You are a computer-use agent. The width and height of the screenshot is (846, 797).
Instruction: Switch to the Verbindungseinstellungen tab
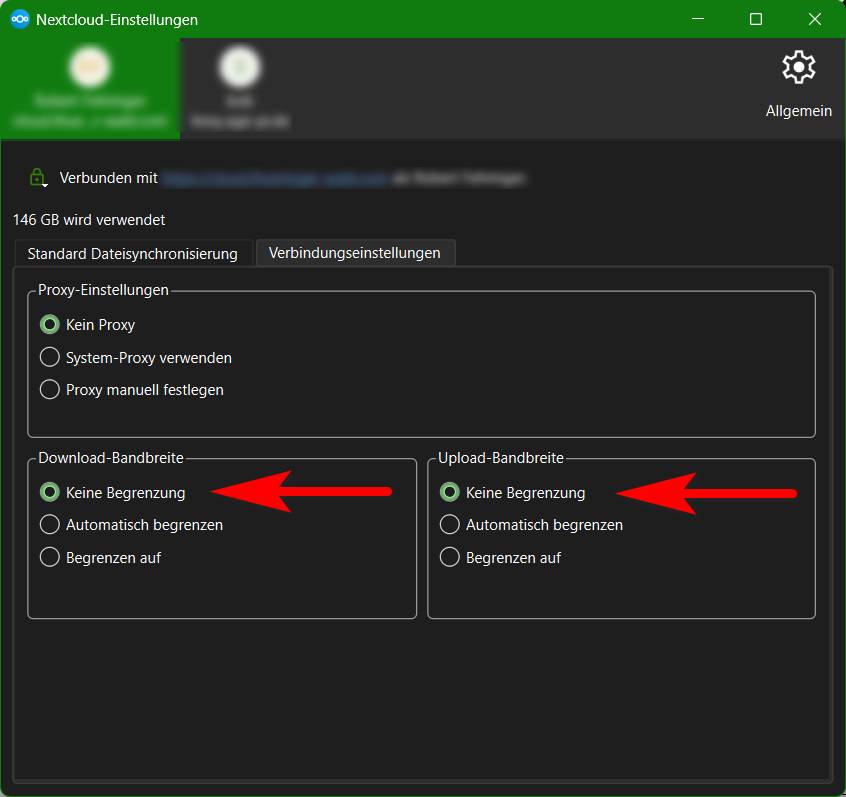pos(354,253)
